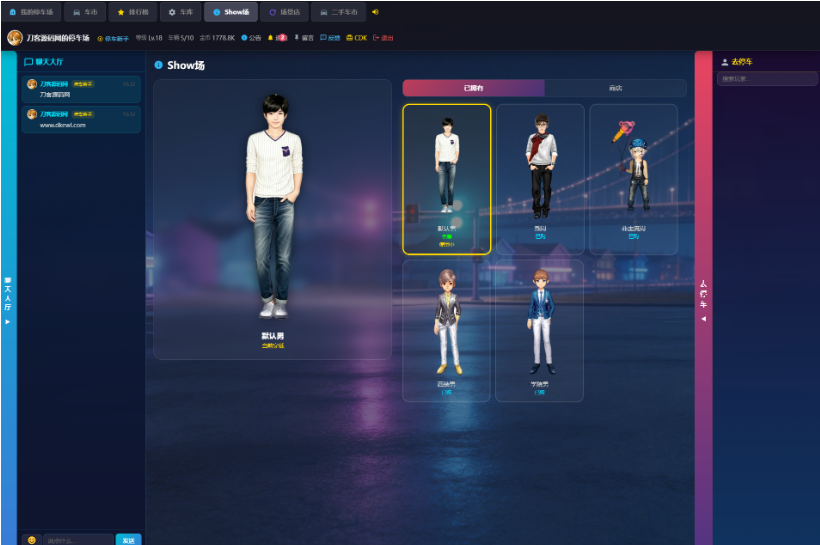Click the blue send button in chat
The width and height of the screenshot is (820, 545).
[129, 540]
